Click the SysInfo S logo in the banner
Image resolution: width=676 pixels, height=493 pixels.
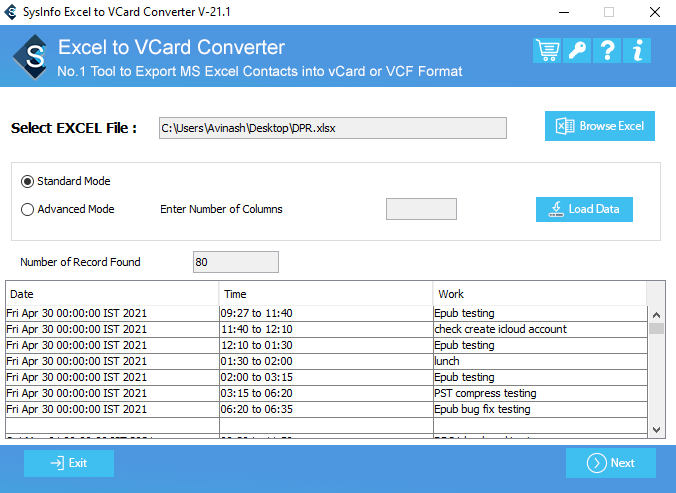tap(31, 57)
